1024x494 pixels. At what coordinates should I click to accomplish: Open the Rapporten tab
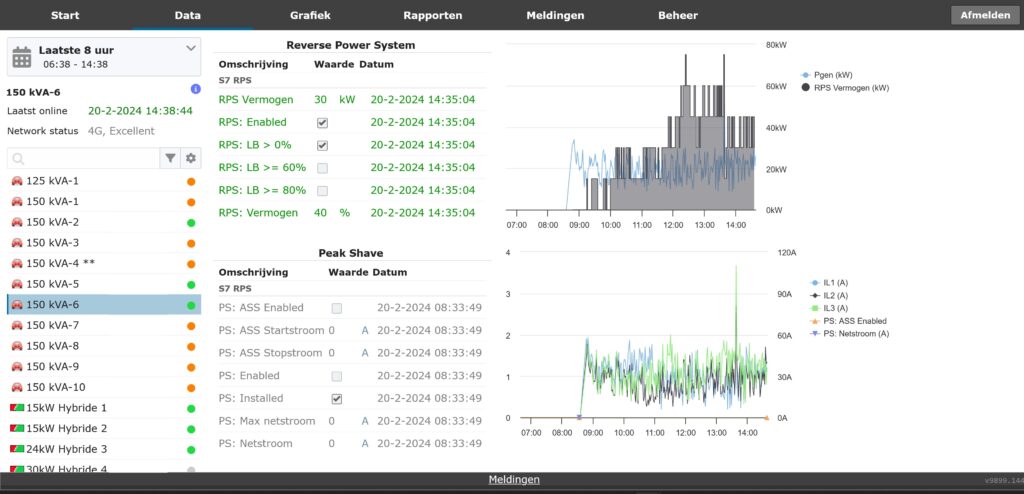pos(432,16)
